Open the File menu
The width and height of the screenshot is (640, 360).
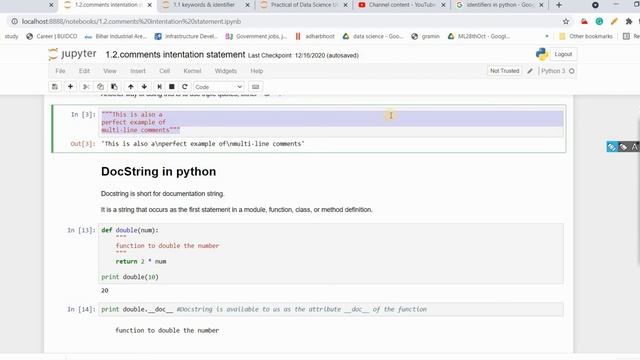click(60, 71)
